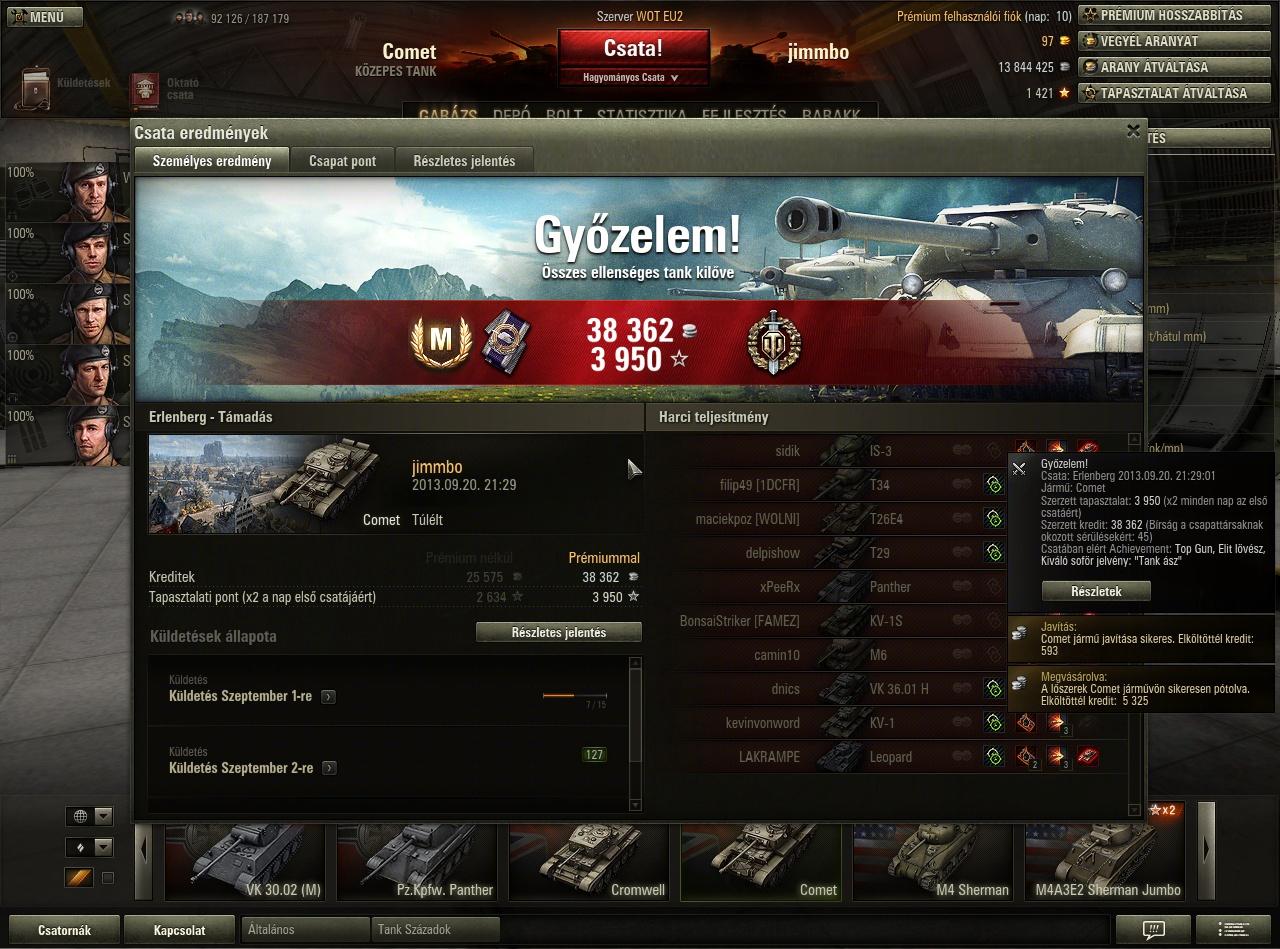Open the vehicle type filter dropdown
Image resolution: width=1280 pixels, height=949 pixels.
[90, 847]
